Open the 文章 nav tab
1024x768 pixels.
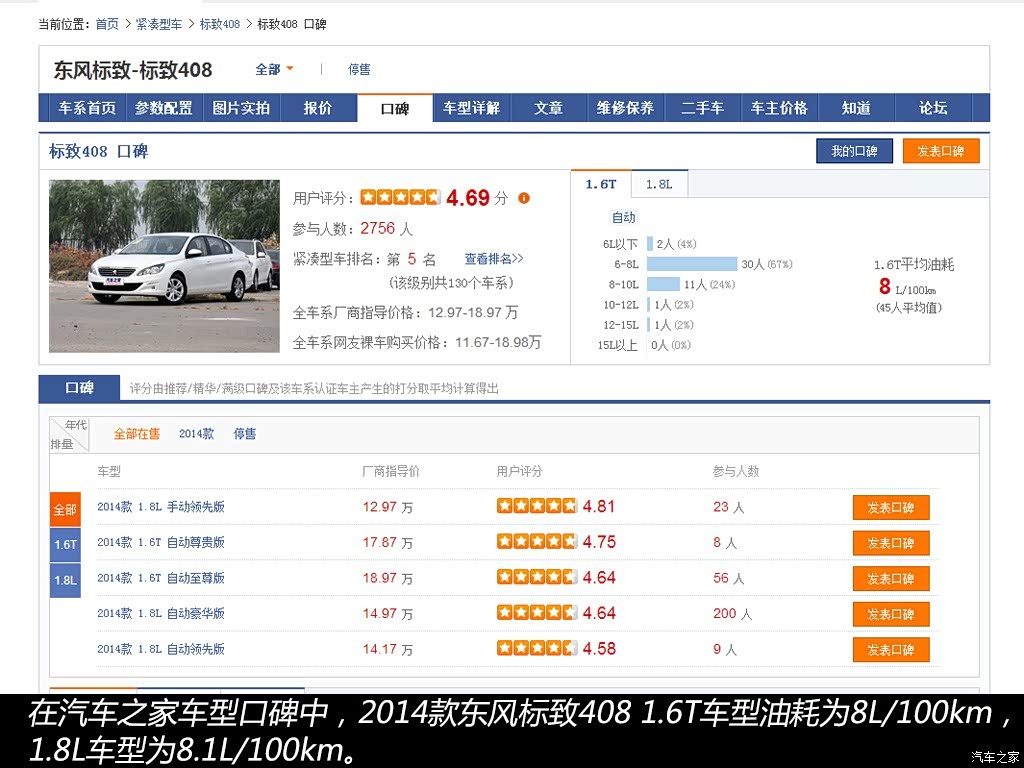tap(549, 108)
